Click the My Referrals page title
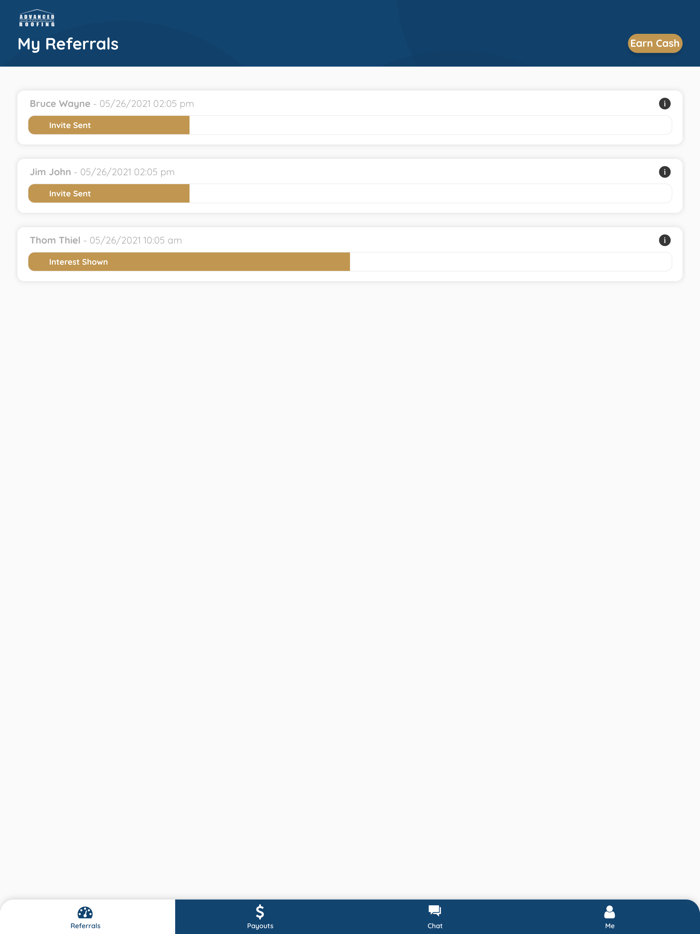The width and height of the screenshot is (700, 934). tap(68, 44)
